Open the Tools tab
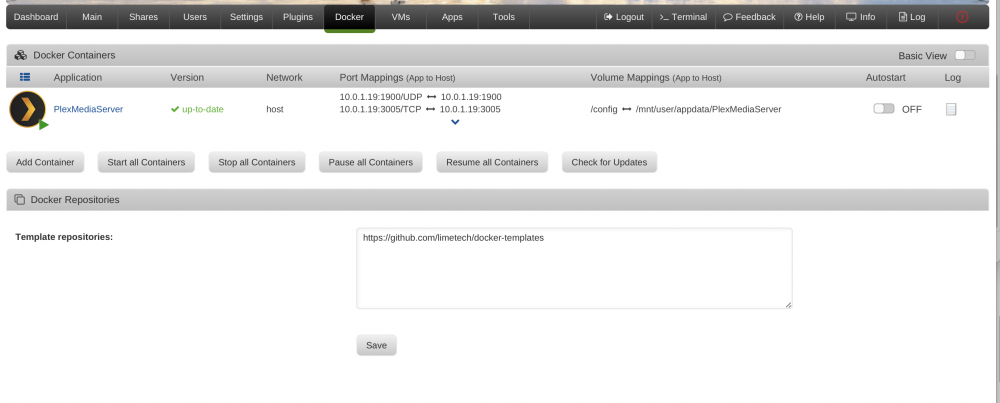This screenshot has height=403, width=1000. [503, 17]
